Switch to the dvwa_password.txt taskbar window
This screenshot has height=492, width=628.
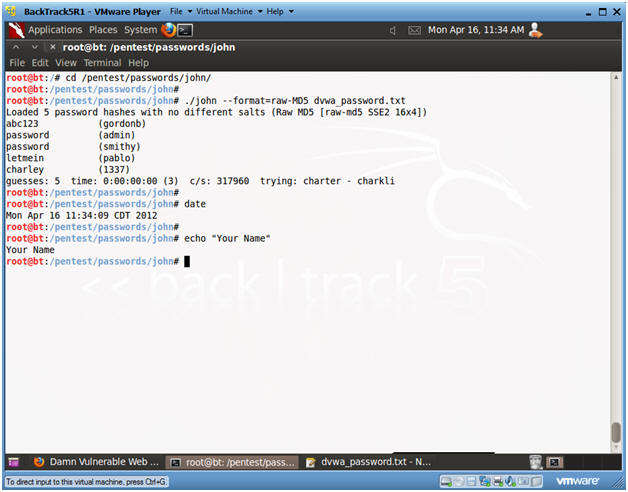coord(367,462)
